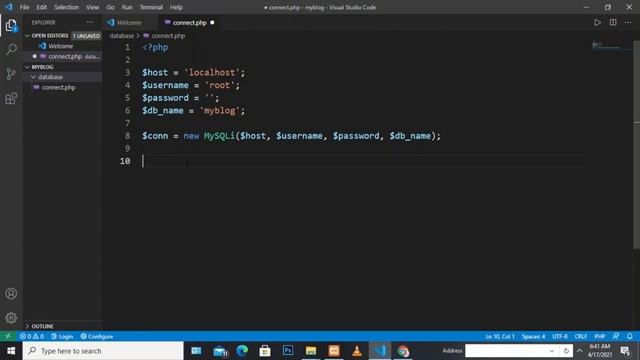Click the remote window status bar icon
The image size is (640, 360).
(x=8, y=336)
